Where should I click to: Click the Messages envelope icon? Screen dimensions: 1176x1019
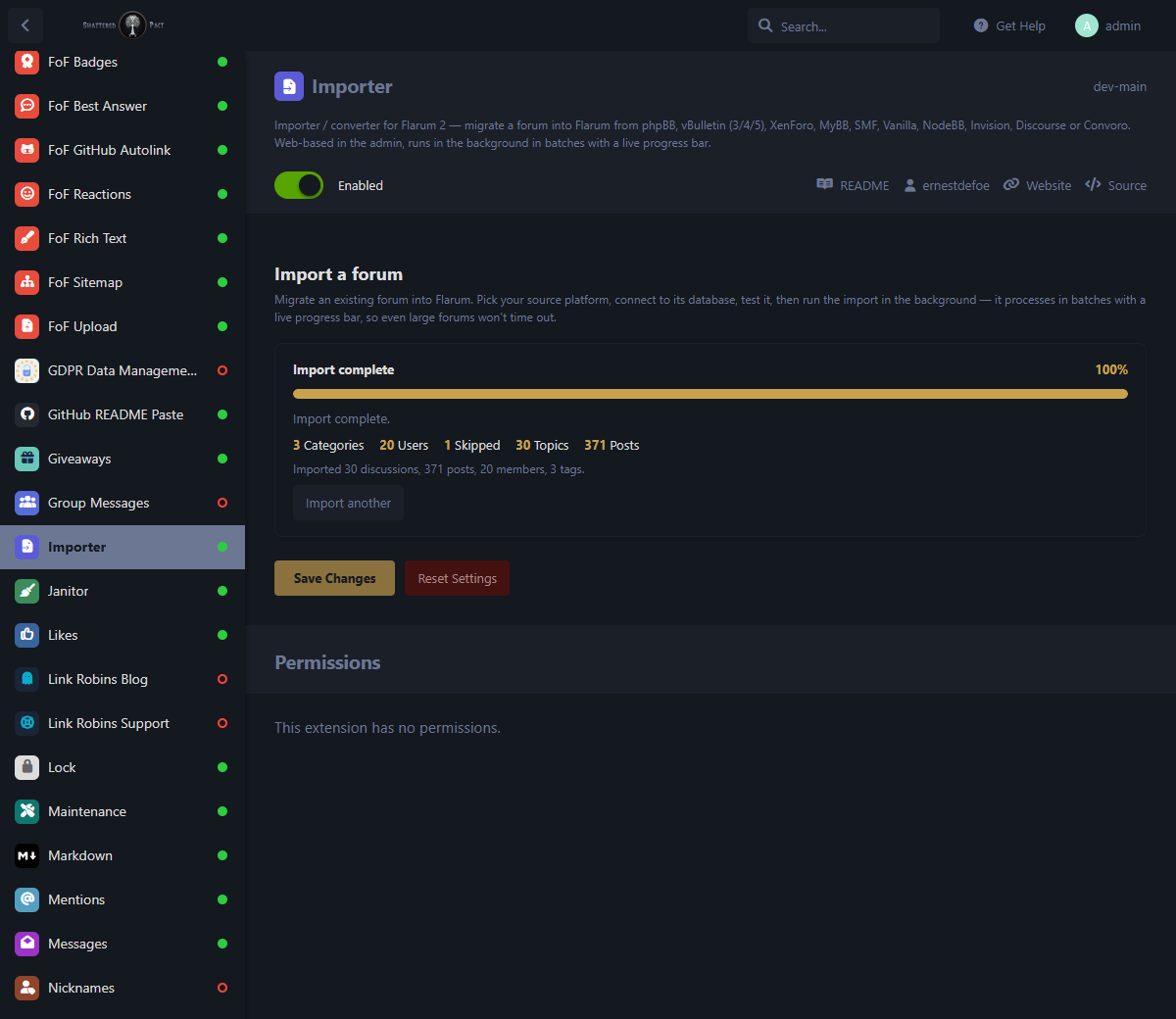tap(27, 944)
